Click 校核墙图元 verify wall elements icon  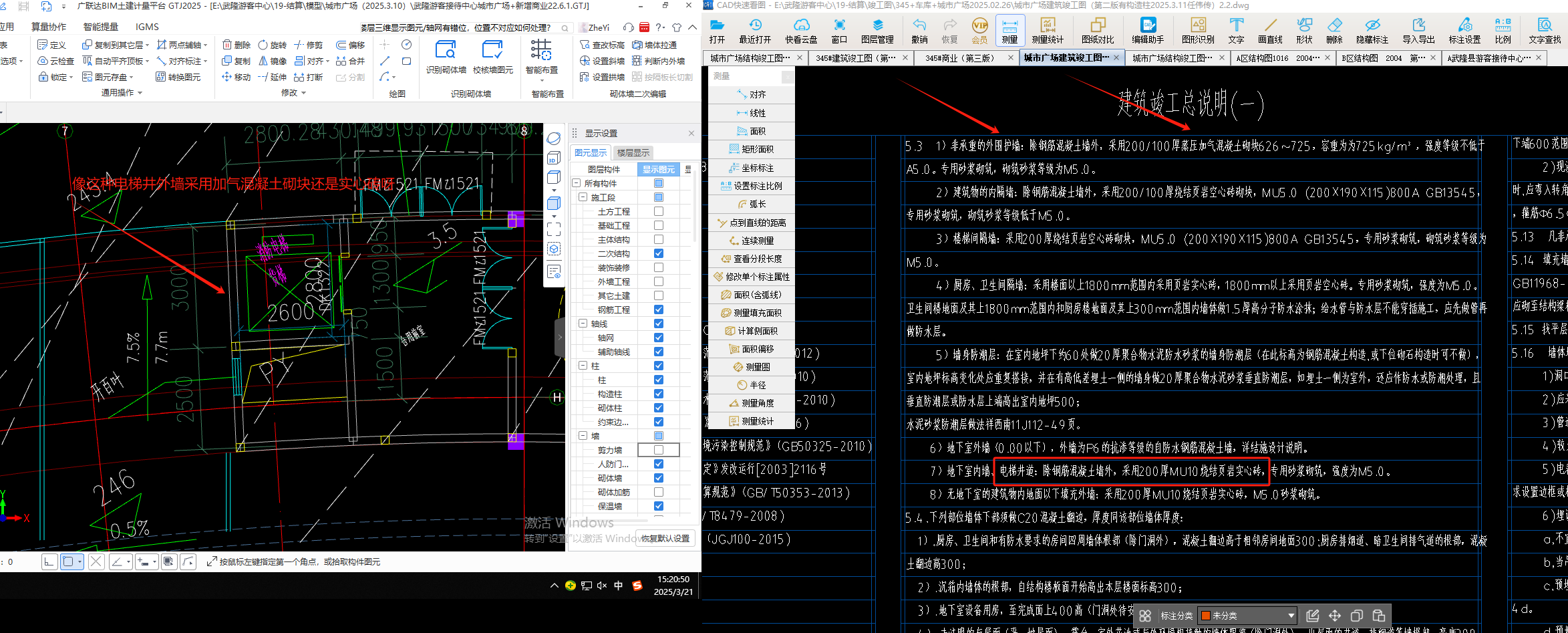tap(493, 57)
